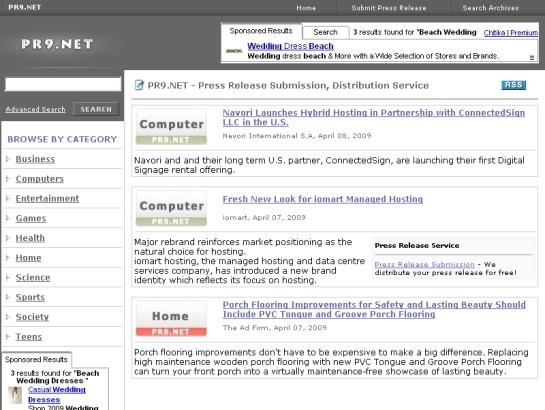This screenshot has width=545, height=410.
Task: Click the RSS feed icon
Action: coord(513,85)
